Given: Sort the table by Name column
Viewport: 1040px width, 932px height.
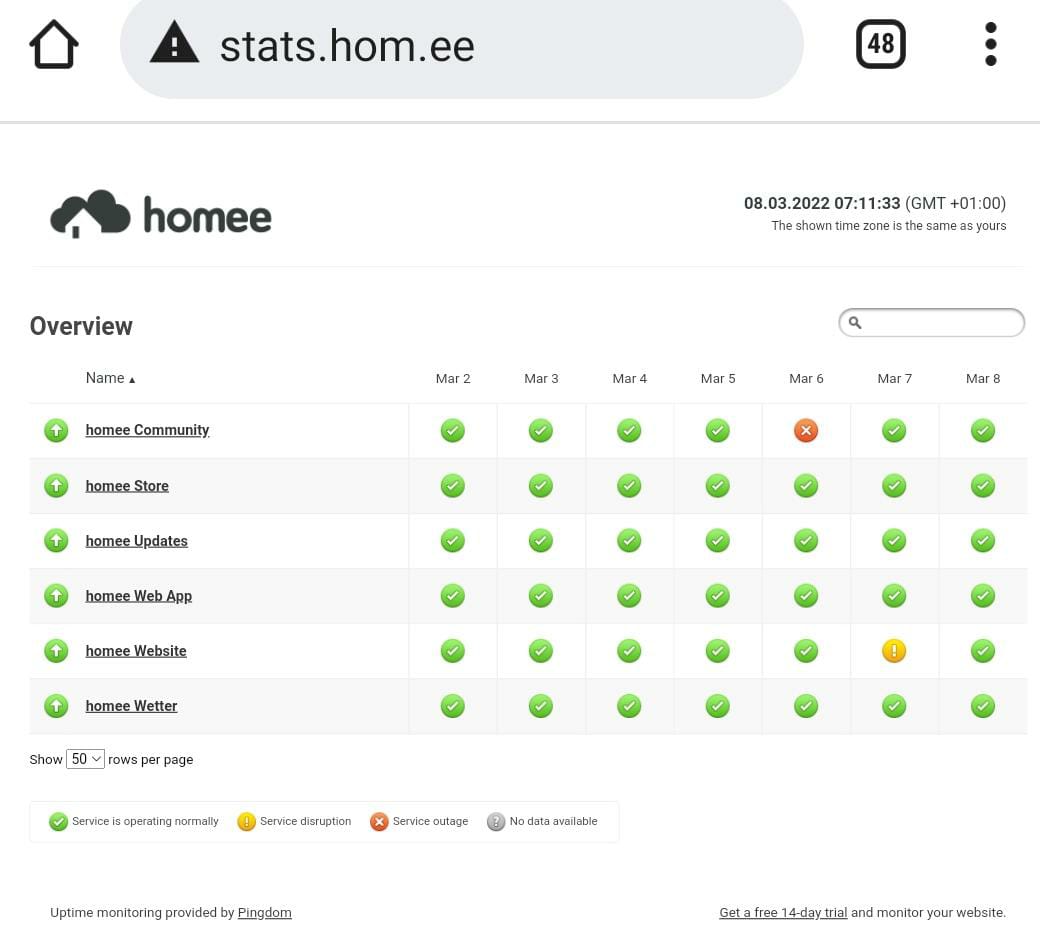Looking at the screenshot, I should coord(110,378).
